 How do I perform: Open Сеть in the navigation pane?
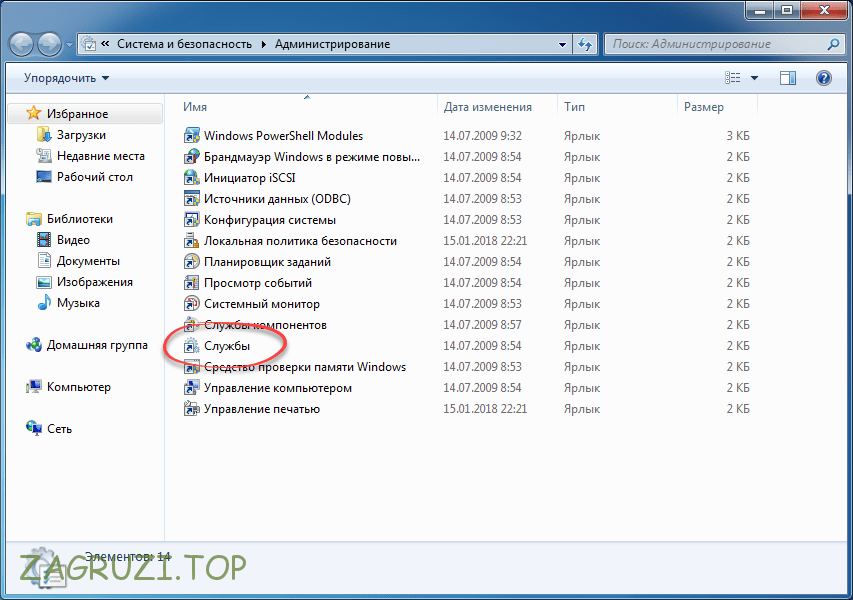(59, 429)
